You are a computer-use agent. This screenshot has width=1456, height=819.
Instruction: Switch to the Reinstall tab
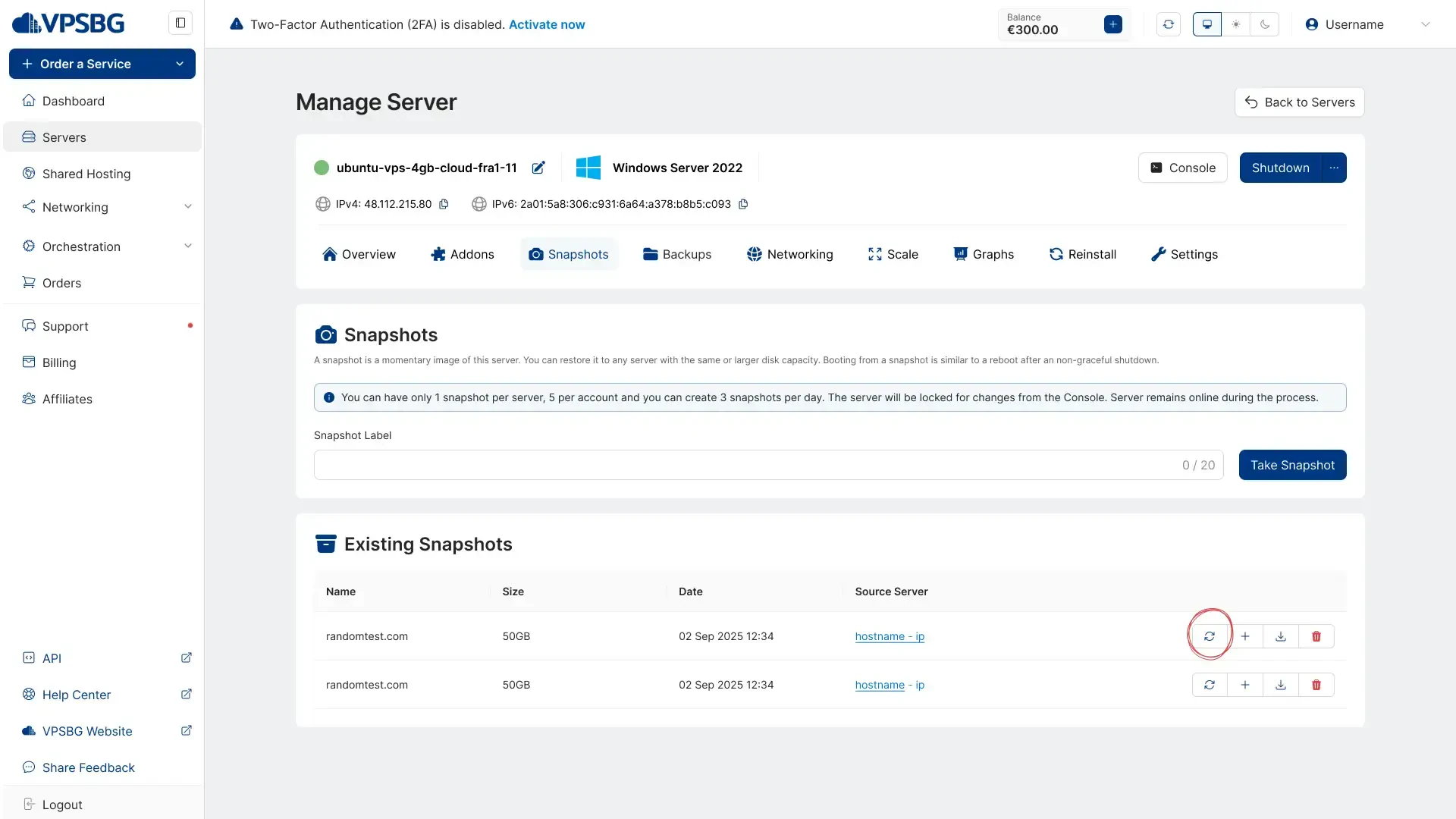[x=1082, y=254]
